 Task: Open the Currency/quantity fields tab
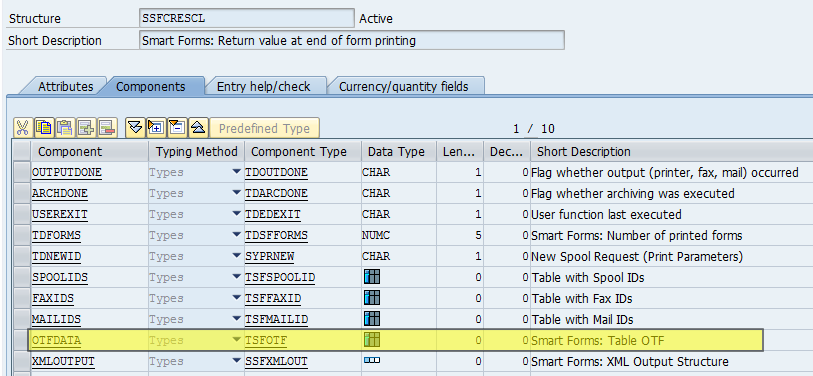(x=403, y=86)
